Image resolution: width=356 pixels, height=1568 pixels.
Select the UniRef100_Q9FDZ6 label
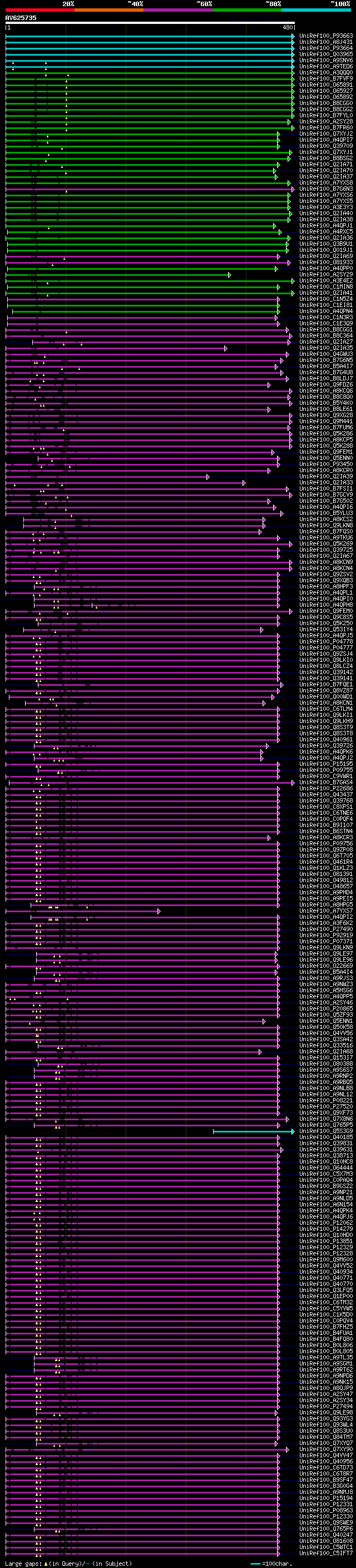(326, 385)
